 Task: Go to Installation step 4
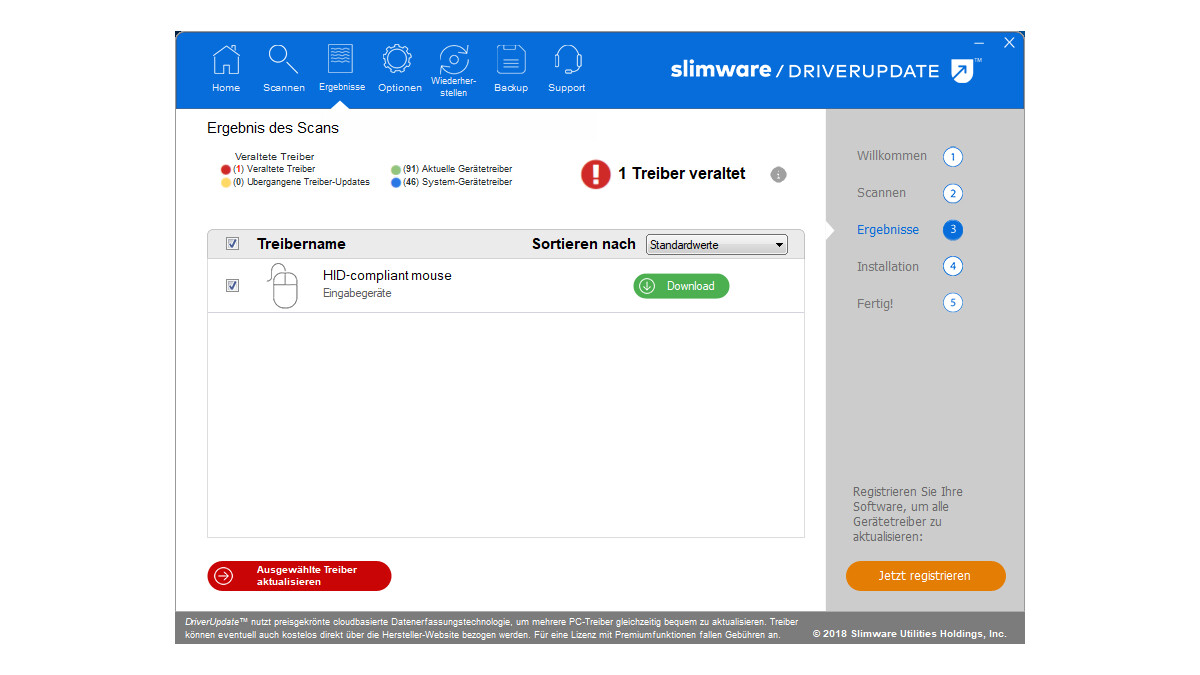point(909,267)
